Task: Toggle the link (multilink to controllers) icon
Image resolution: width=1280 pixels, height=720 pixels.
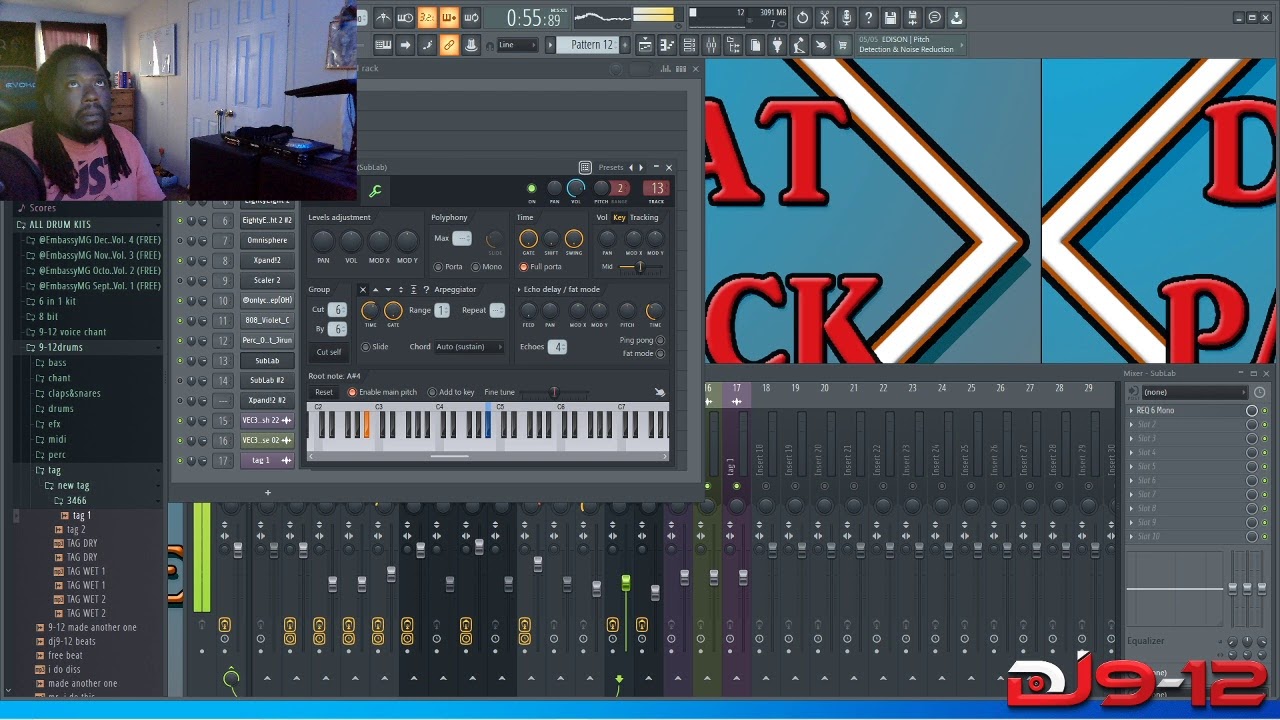Action: pyautogui.click(x=449, y=45)
